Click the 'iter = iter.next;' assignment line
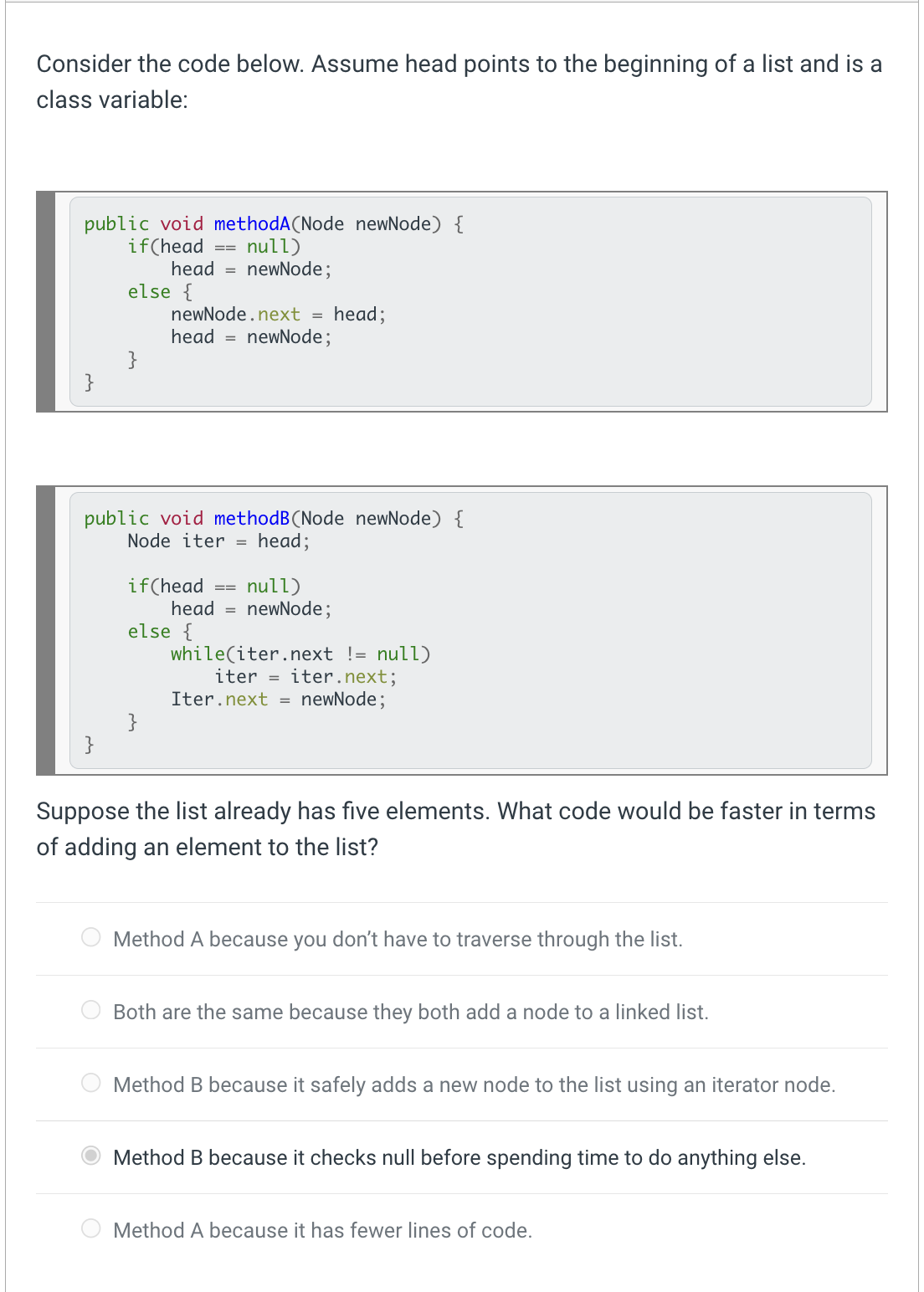Viewport: 924px width, 1292px height. point(305,676)
